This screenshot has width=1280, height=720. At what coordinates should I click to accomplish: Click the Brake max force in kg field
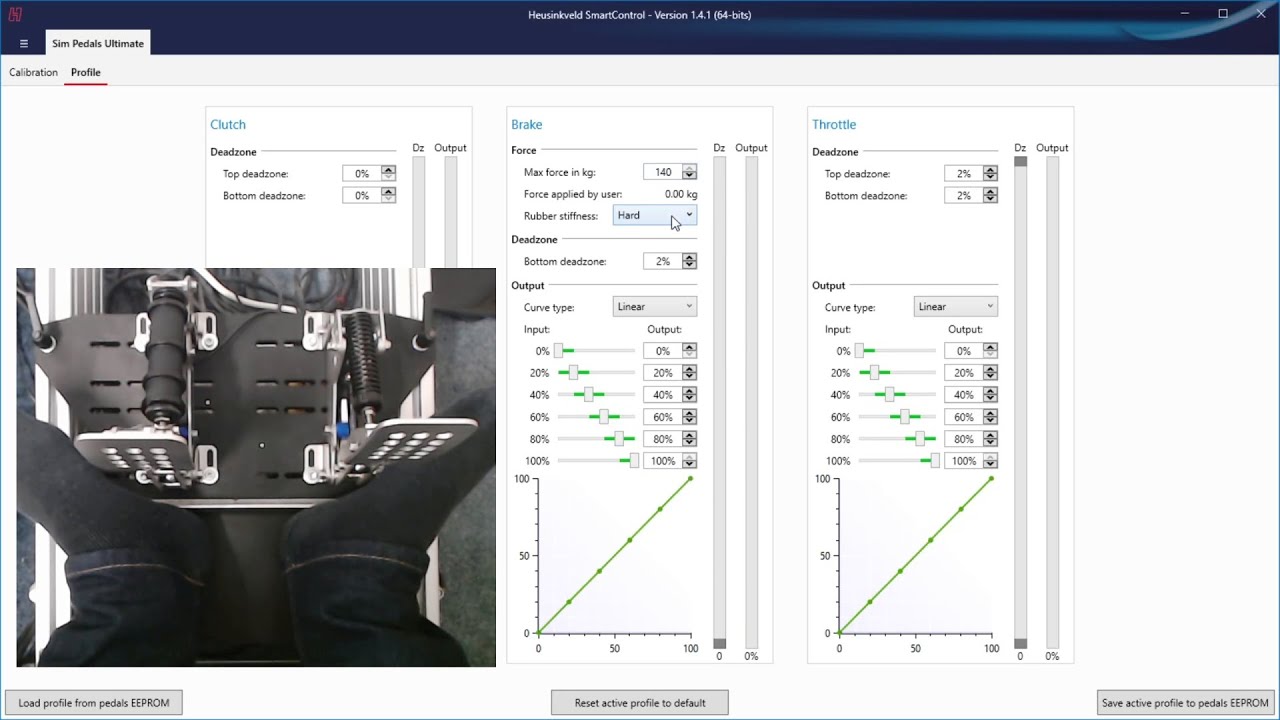pyautogui.click(x=662, y=172)
